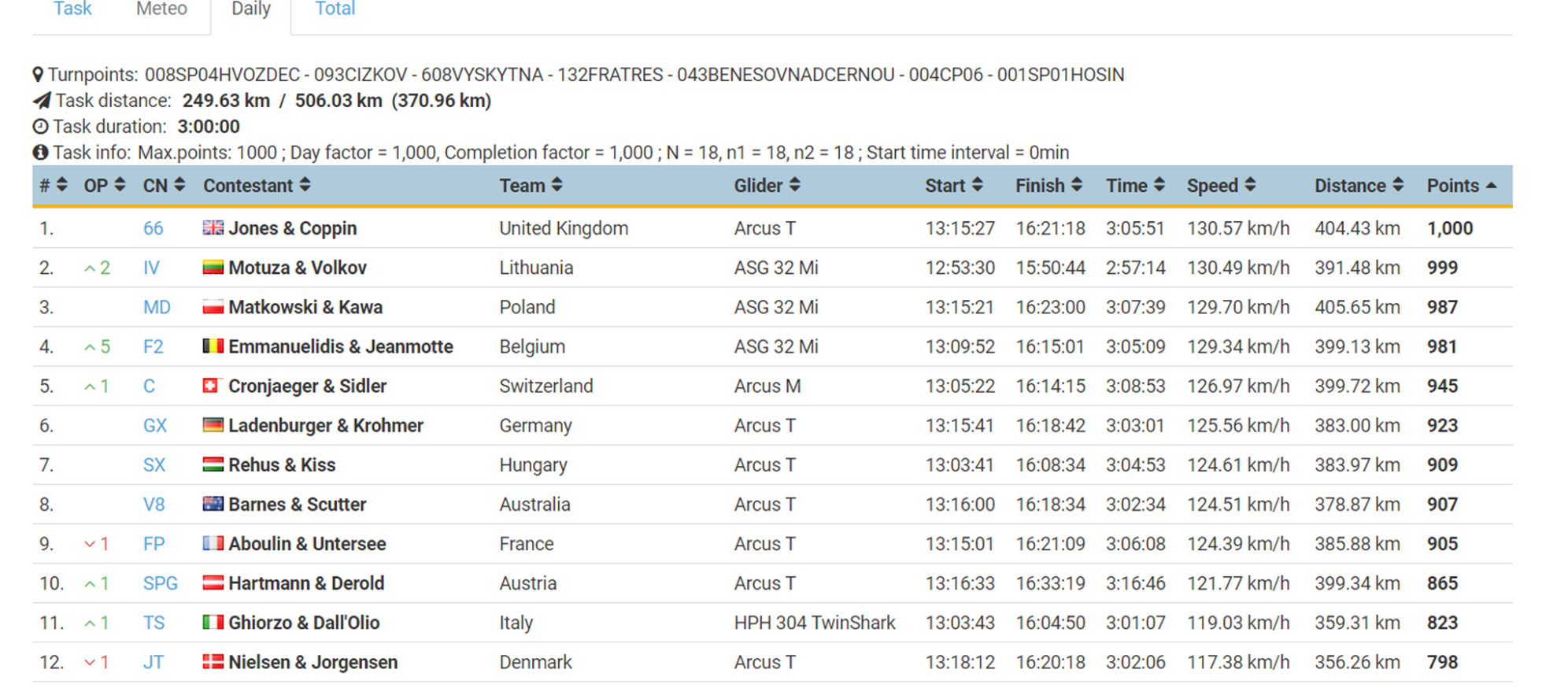
Task: Sort table by Points column
Action: 1461,186
